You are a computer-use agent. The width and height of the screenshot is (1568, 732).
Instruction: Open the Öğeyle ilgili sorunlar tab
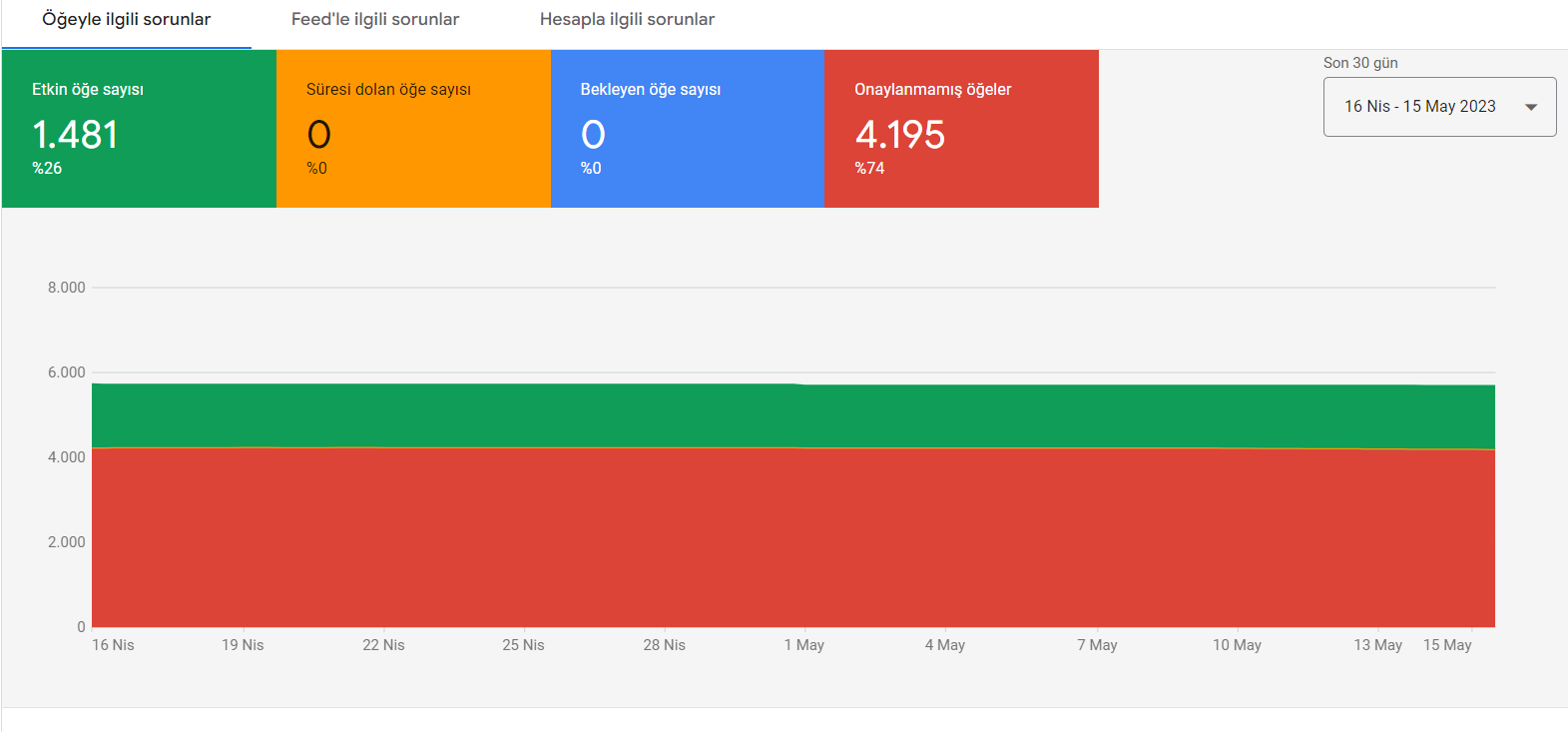coord(127,19)
